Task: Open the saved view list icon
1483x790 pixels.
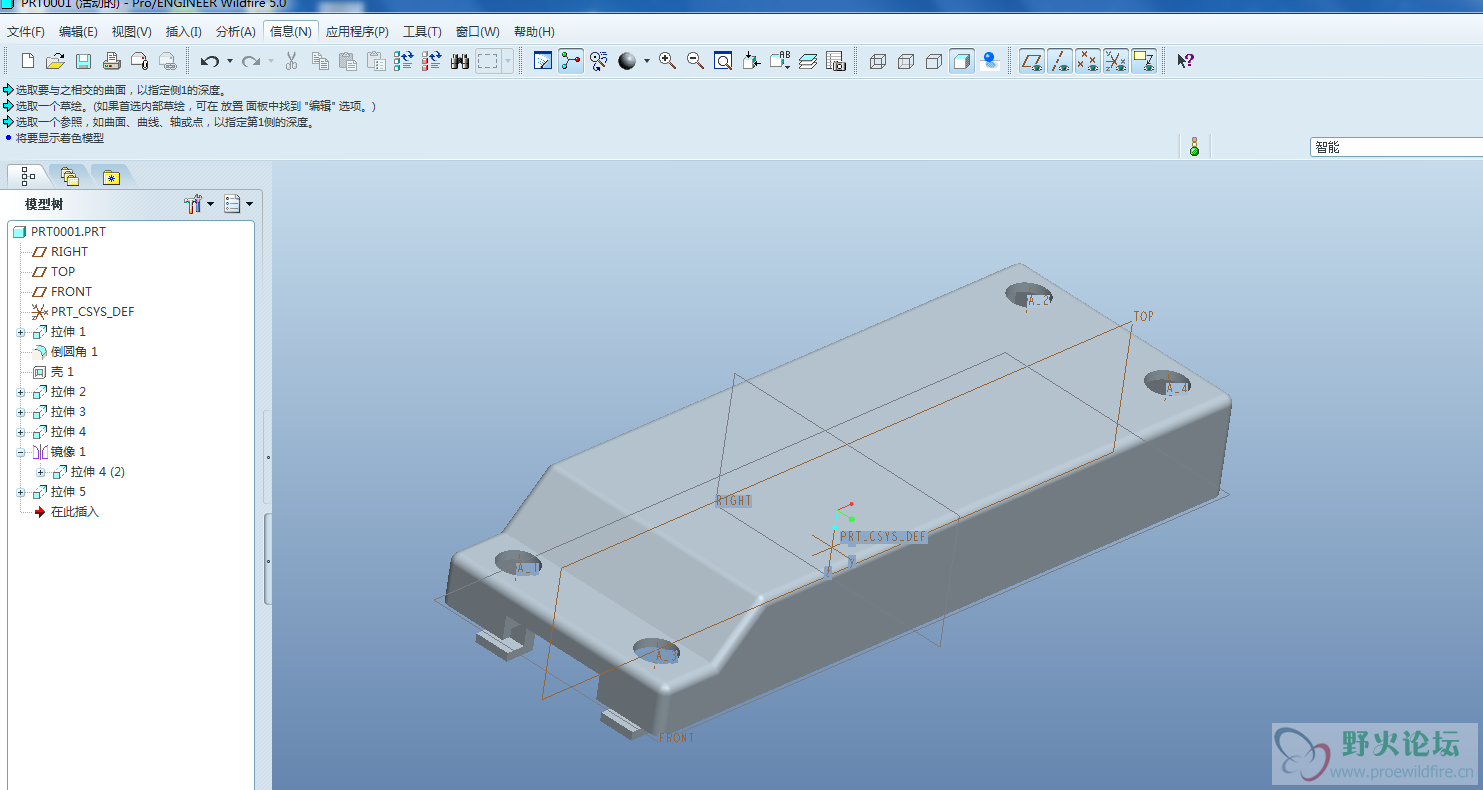Action: (780, 61)
